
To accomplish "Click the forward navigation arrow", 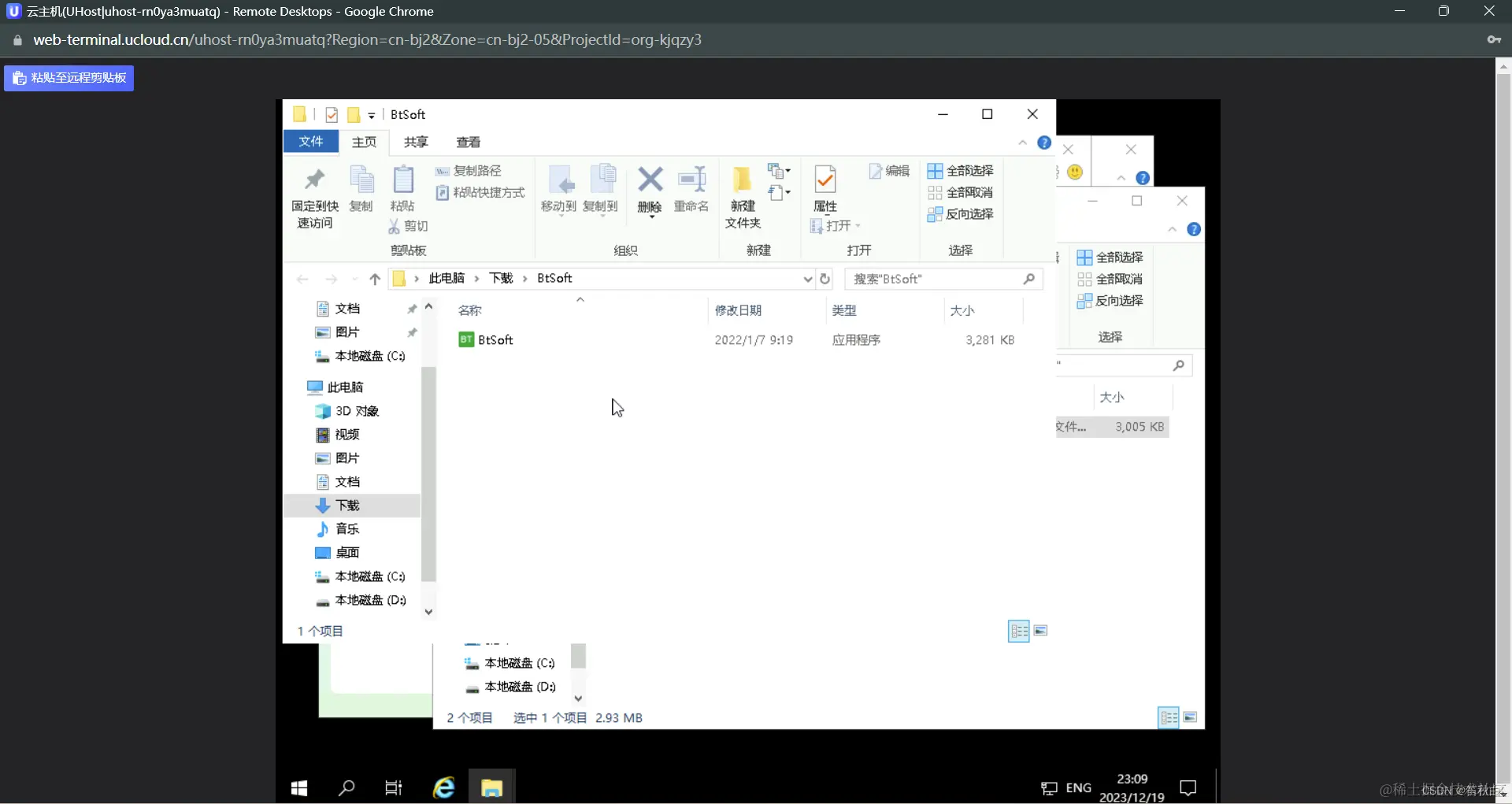I will tap(332, 279).
